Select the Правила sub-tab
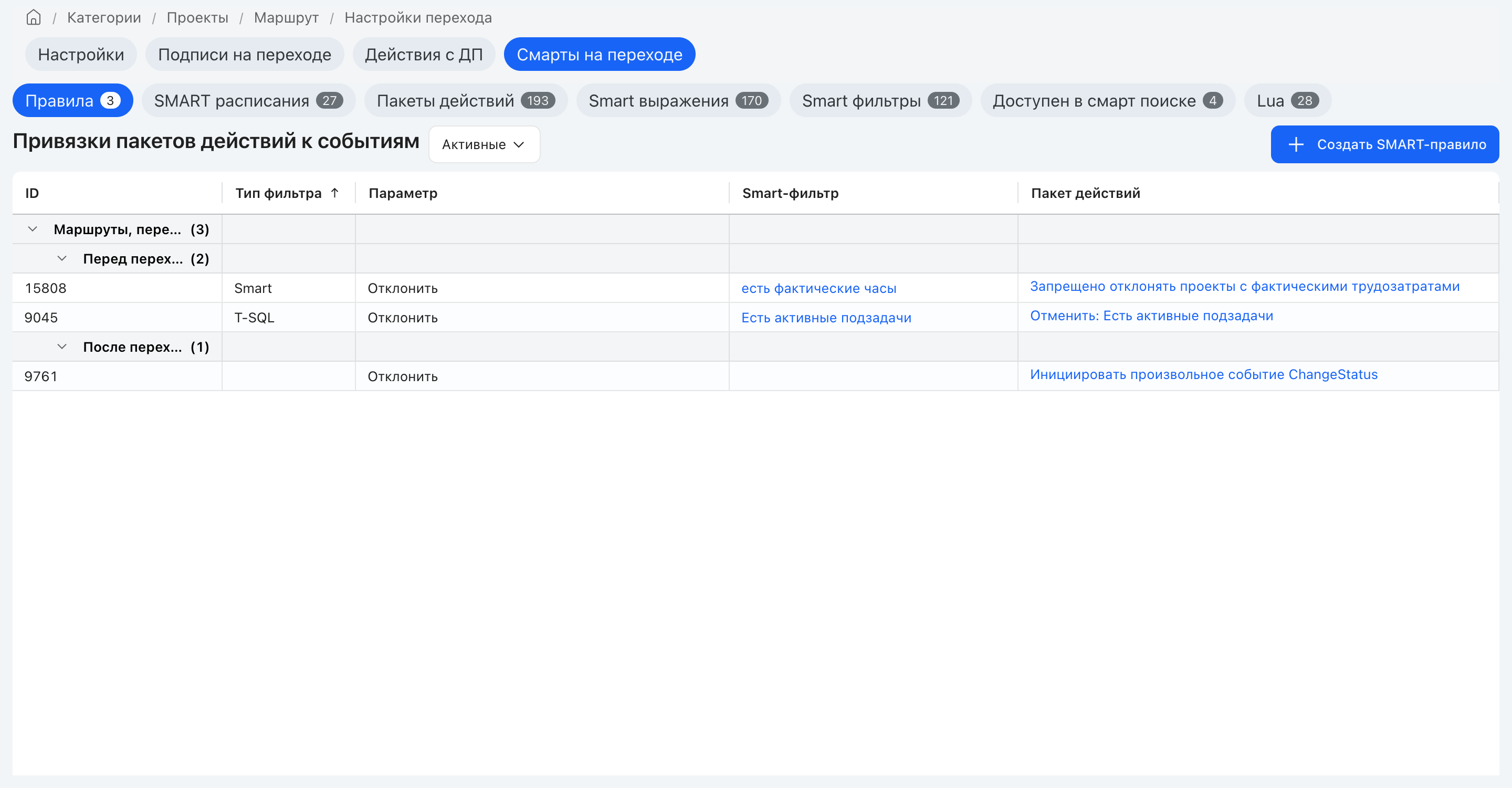Screen dimensions: 1512x788 click(x=73, y=100)
